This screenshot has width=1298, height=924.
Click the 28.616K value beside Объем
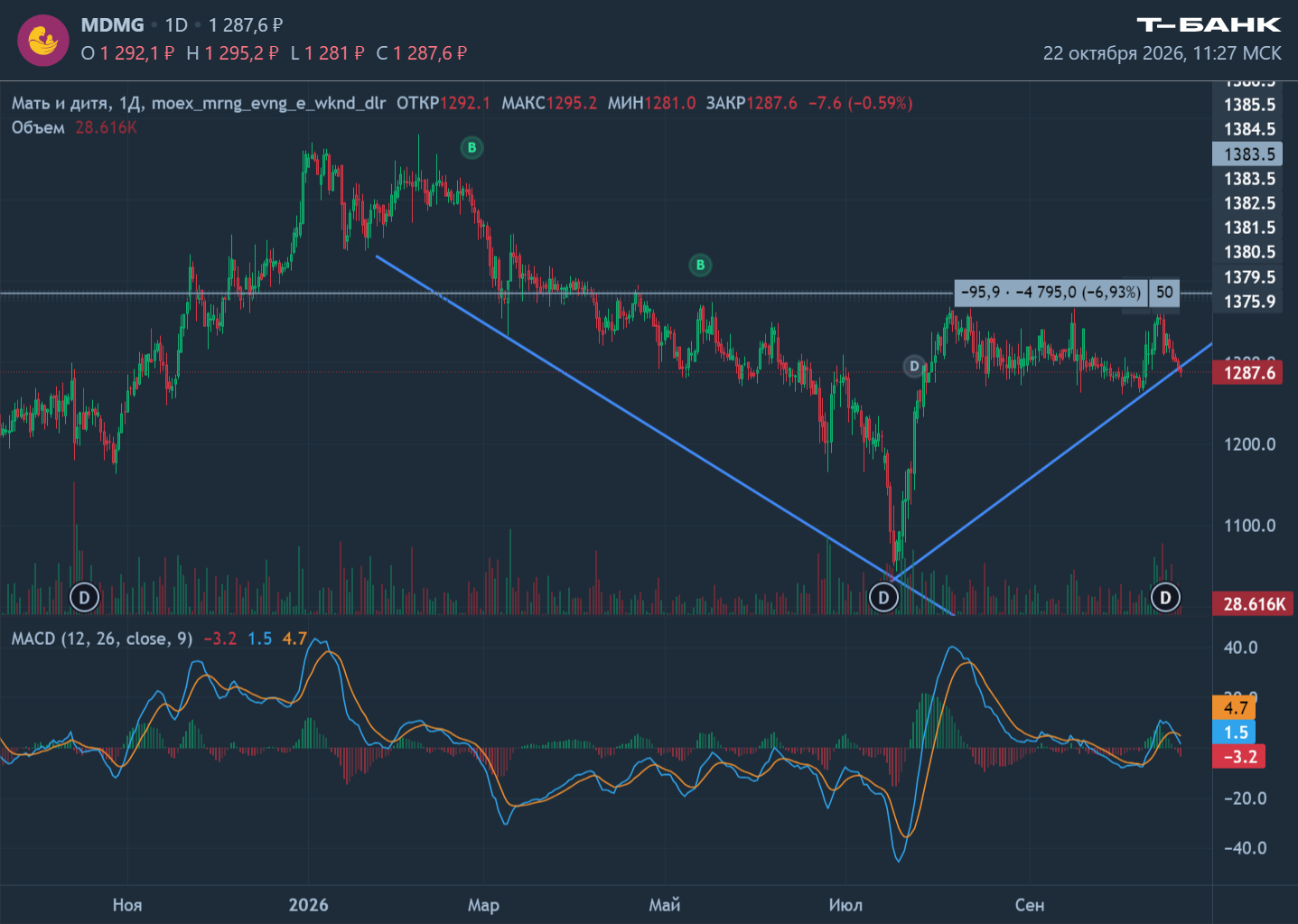(x=106, y=127)
